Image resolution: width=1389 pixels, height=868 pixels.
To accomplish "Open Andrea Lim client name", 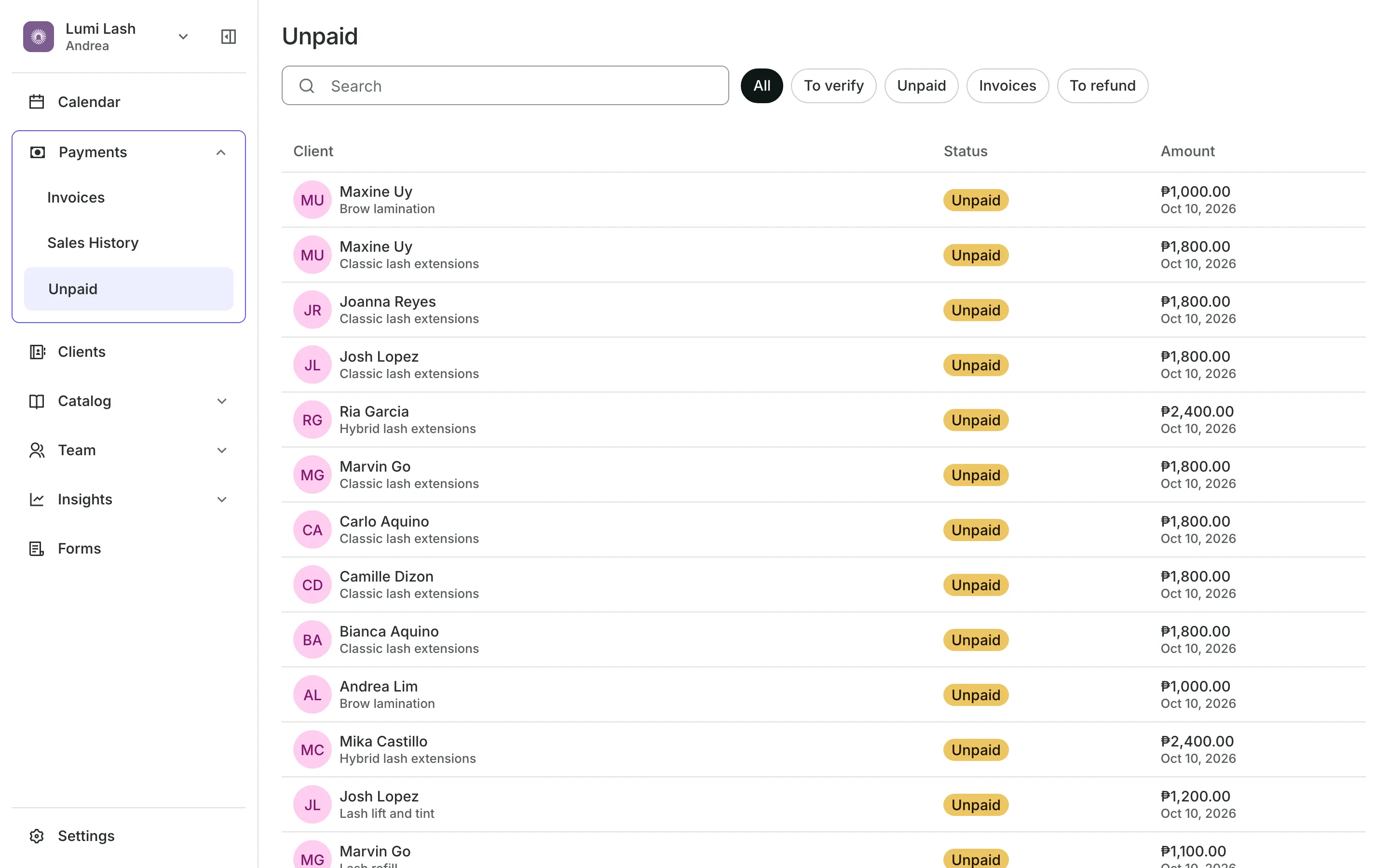I will pyautogui.click(x=379, y=687).
